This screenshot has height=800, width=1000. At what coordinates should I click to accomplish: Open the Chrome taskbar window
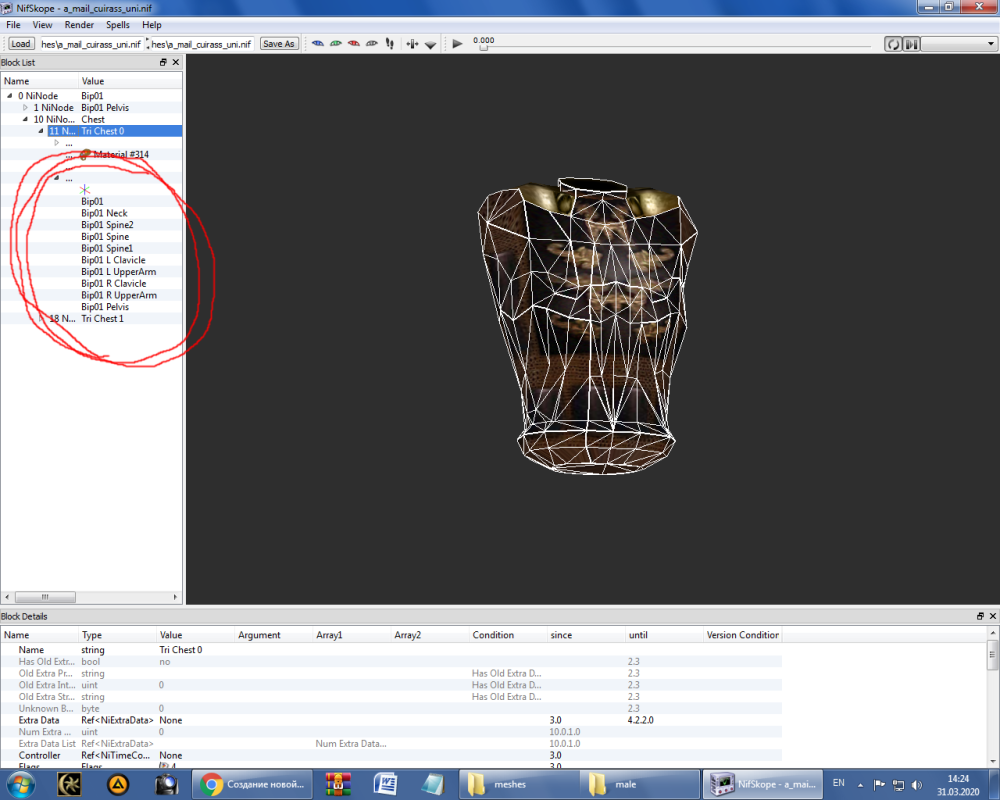(x=252, y=784)
